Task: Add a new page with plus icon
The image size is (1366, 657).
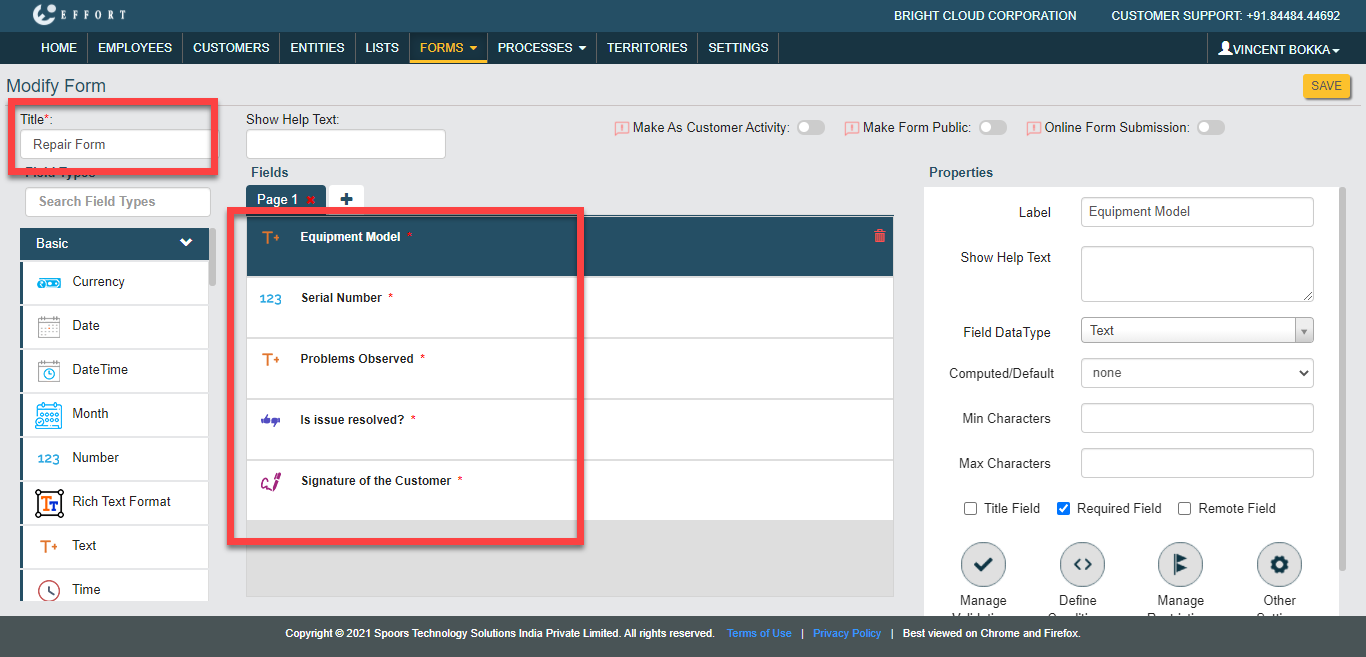Action: point(346,199)
